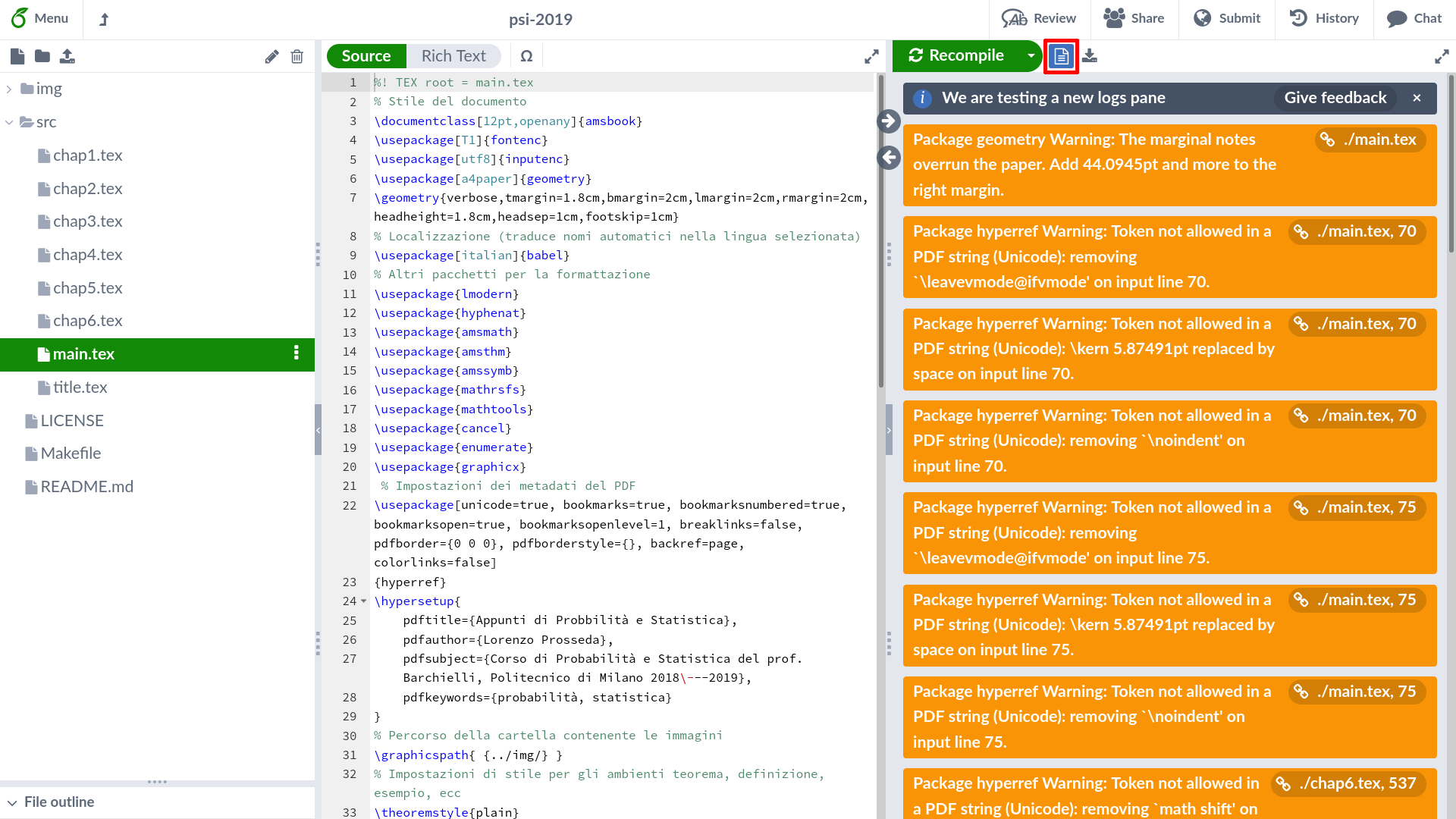The width and height of the screenshot is (1456, 819).
Task: Switch to the History view
Action: (1324, 18)
